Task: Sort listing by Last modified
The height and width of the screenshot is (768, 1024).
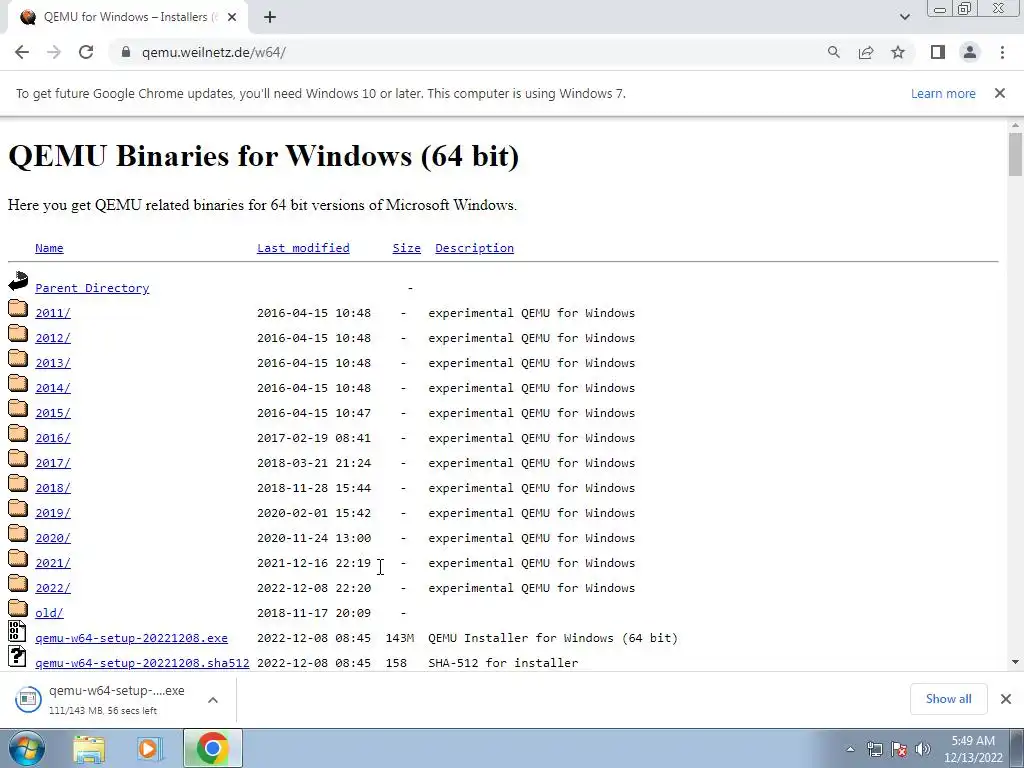Action: coord(303,248)
